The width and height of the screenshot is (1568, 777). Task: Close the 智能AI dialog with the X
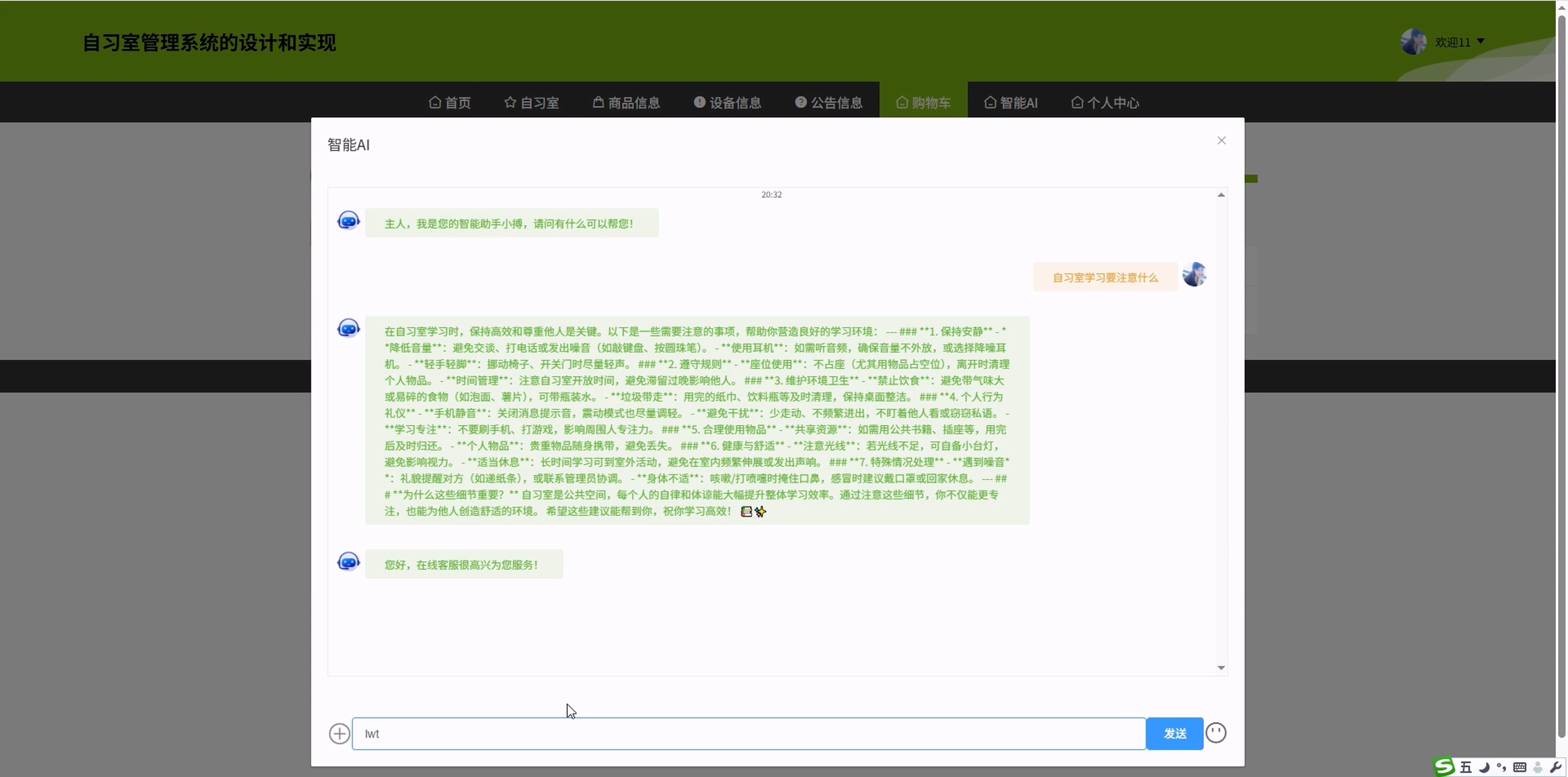[x=1221, y=140]
